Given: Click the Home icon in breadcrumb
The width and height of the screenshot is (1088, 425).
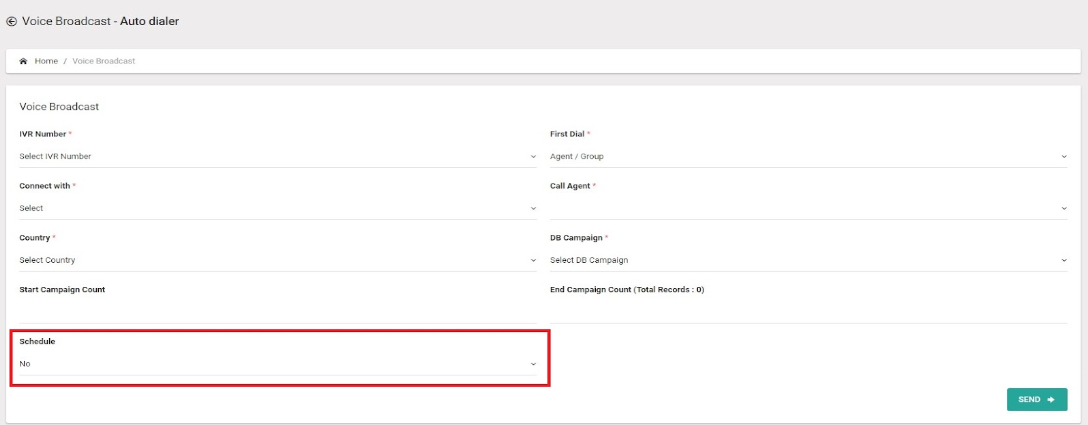Looking at the screenshot, I should click(x=24, y=61).
